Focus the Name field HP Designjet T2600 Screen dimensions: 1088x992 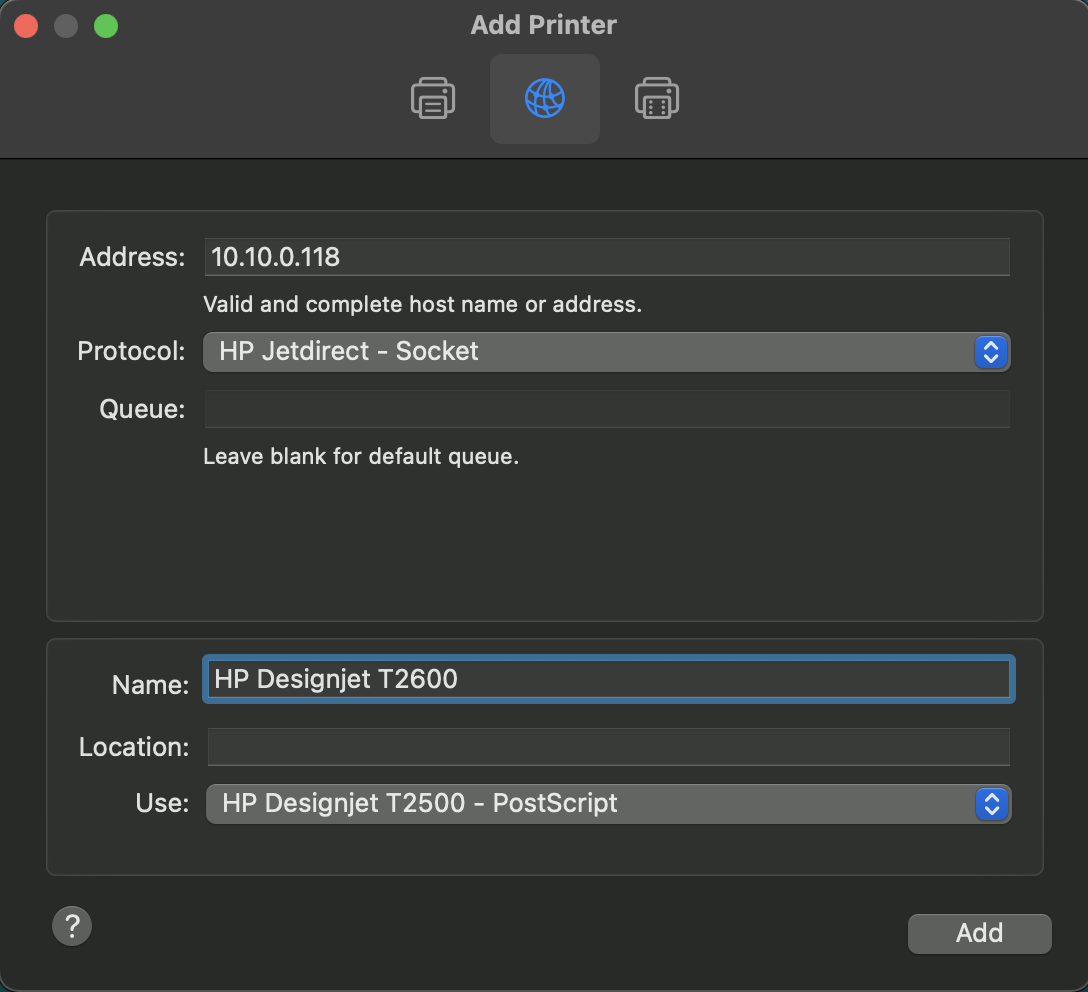point(609,679)
